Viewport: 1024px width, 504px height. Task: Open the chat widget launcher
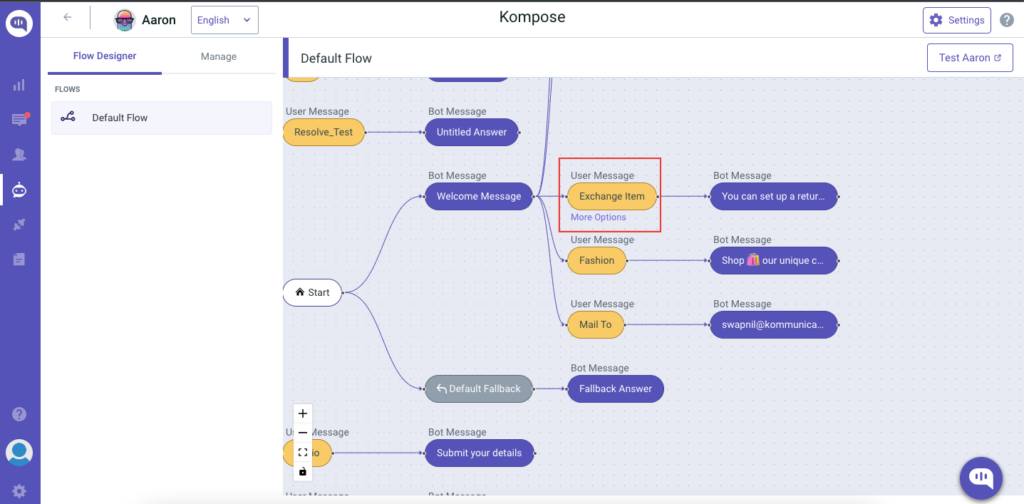coord(981,479)
